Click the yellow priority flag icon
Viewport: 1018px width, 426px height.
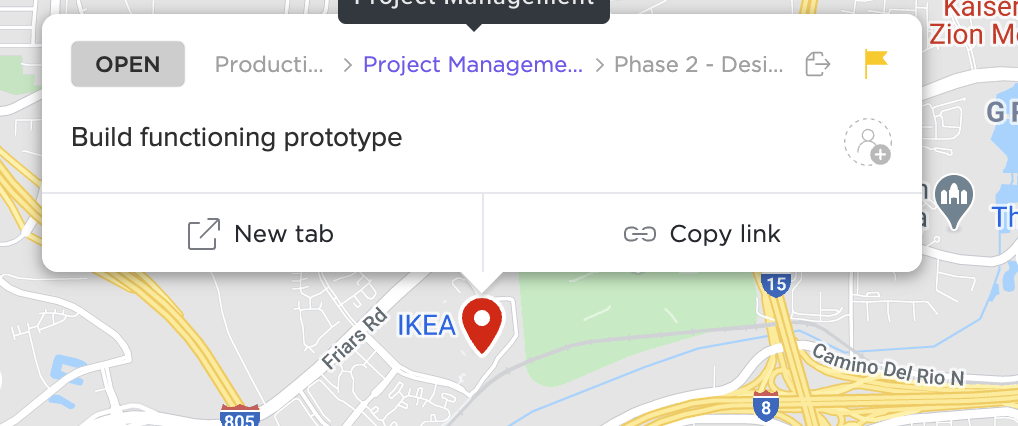tap(876, 65)
